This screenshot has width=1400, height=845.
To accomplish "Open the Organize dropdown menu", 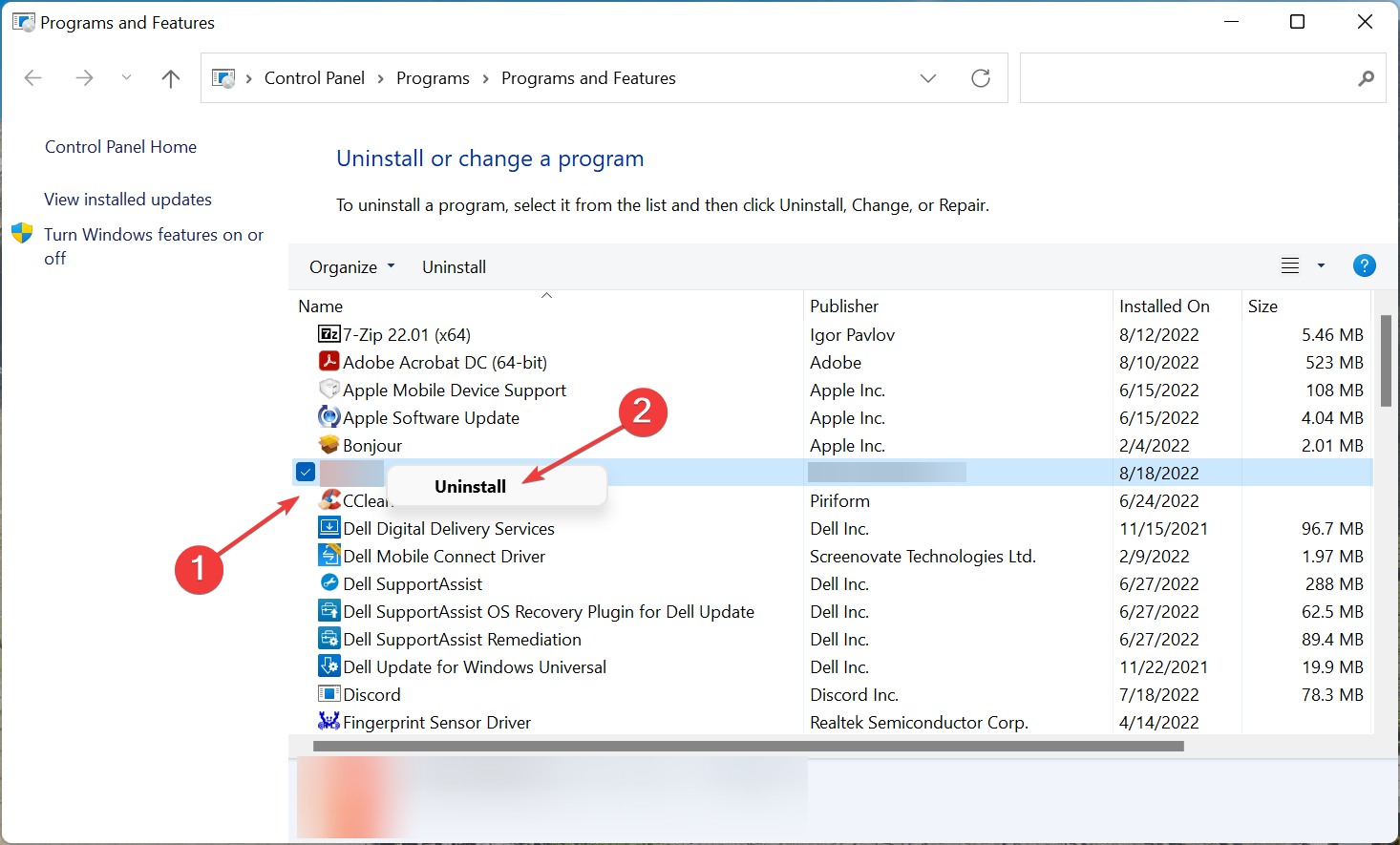I will coord(351,266).
